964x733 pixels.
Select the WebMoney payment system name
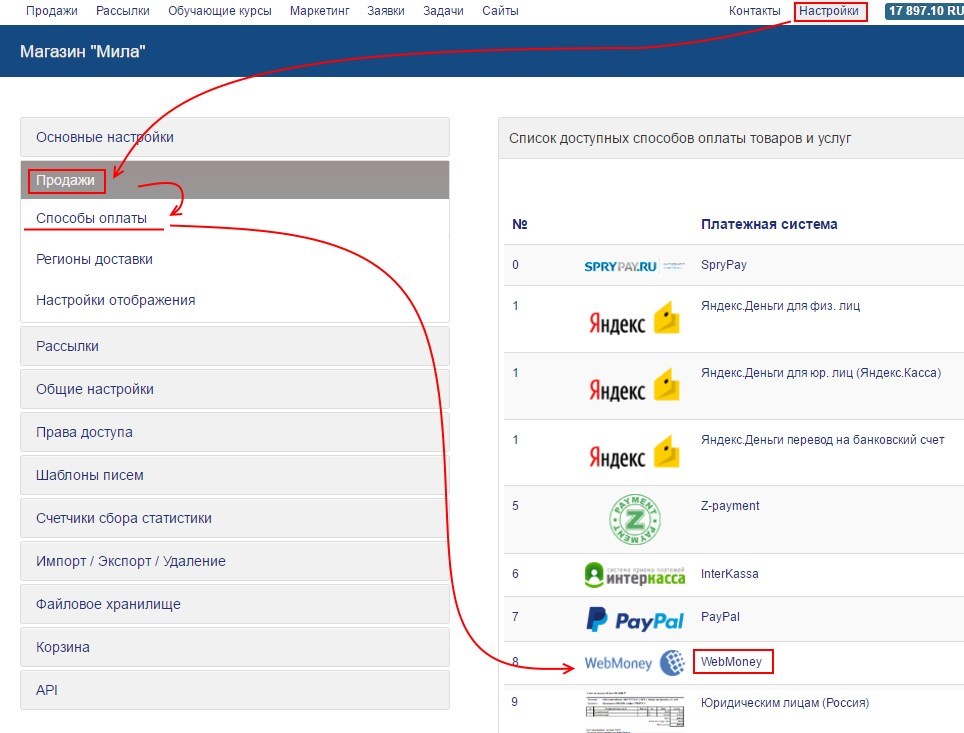(731, 662)
